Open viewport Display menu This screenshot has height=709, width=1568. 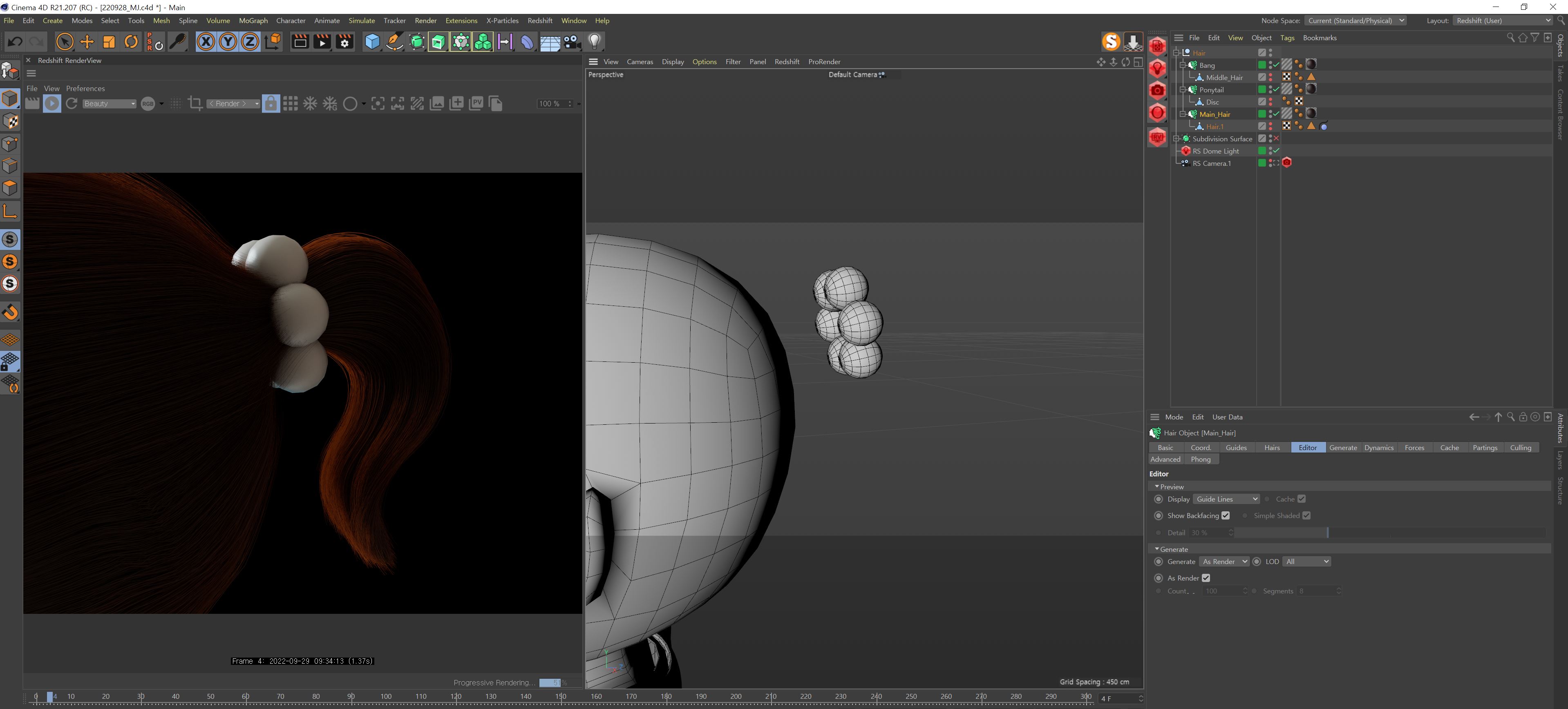(x=673, y=62)
